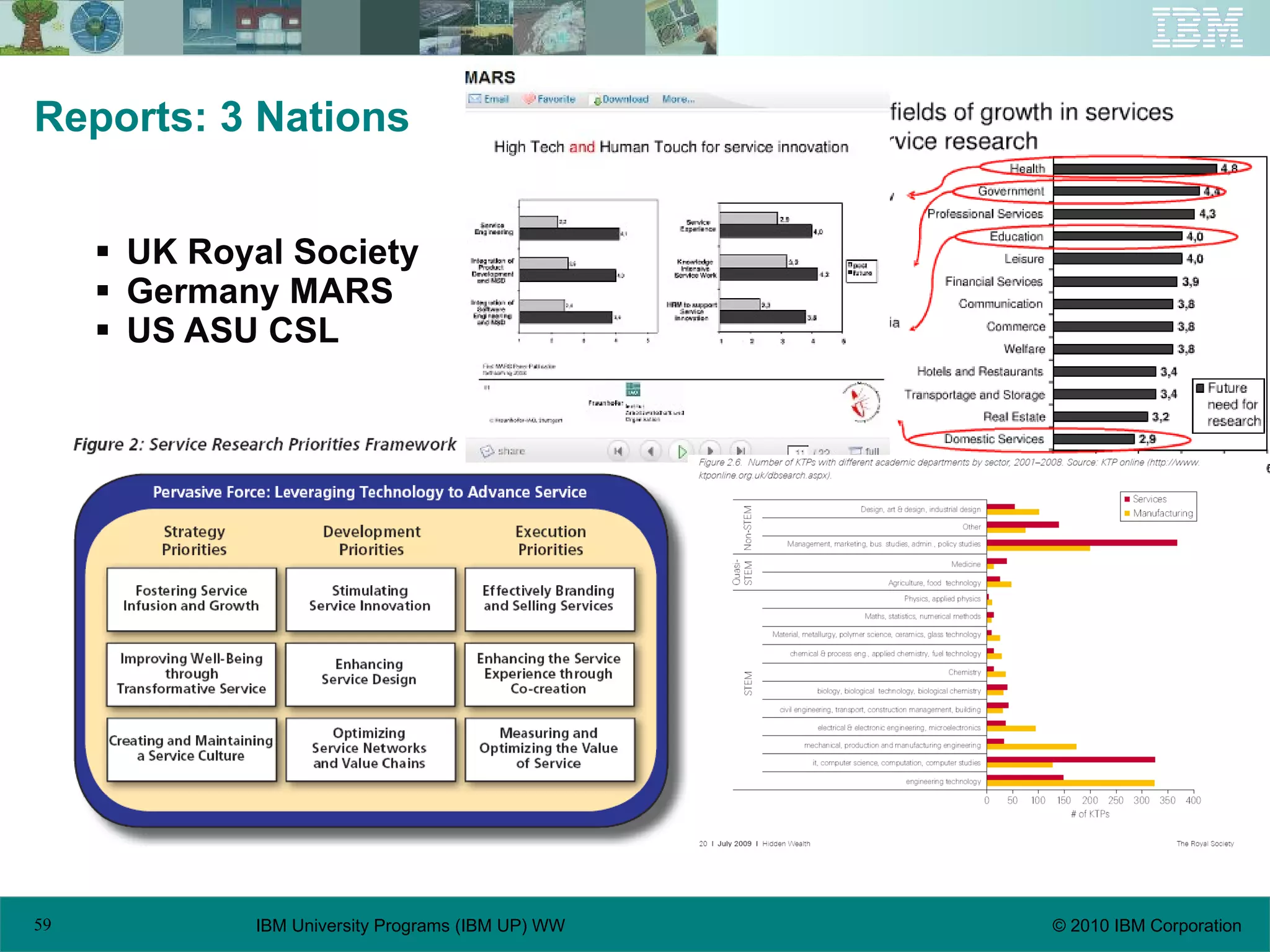Screen dimensions: 1270x952
Task: Click the Execution Priorities heading
Action: tap(551, 540)
